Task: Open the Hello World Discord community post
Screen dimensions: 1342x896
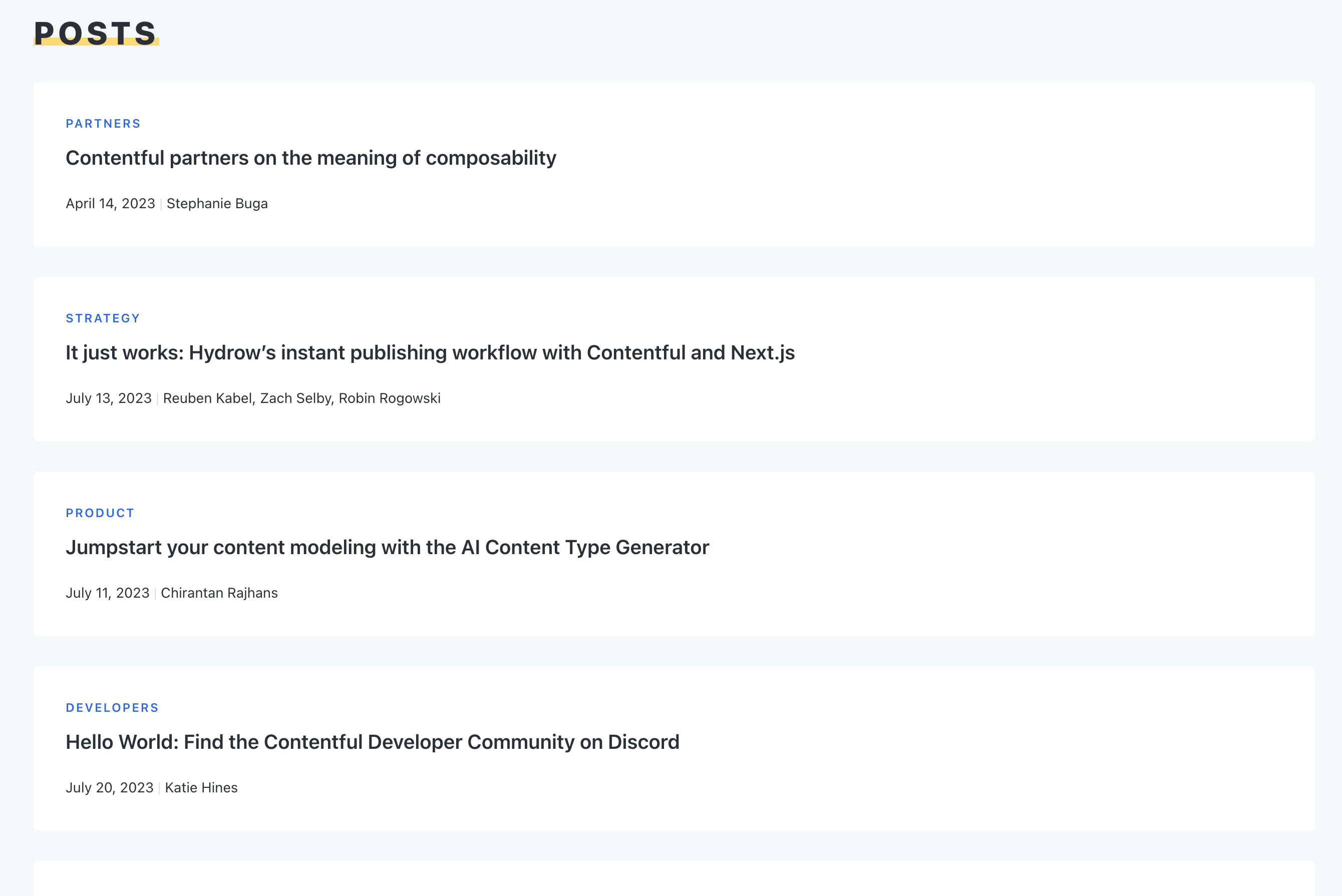Action: click(372, 742)
